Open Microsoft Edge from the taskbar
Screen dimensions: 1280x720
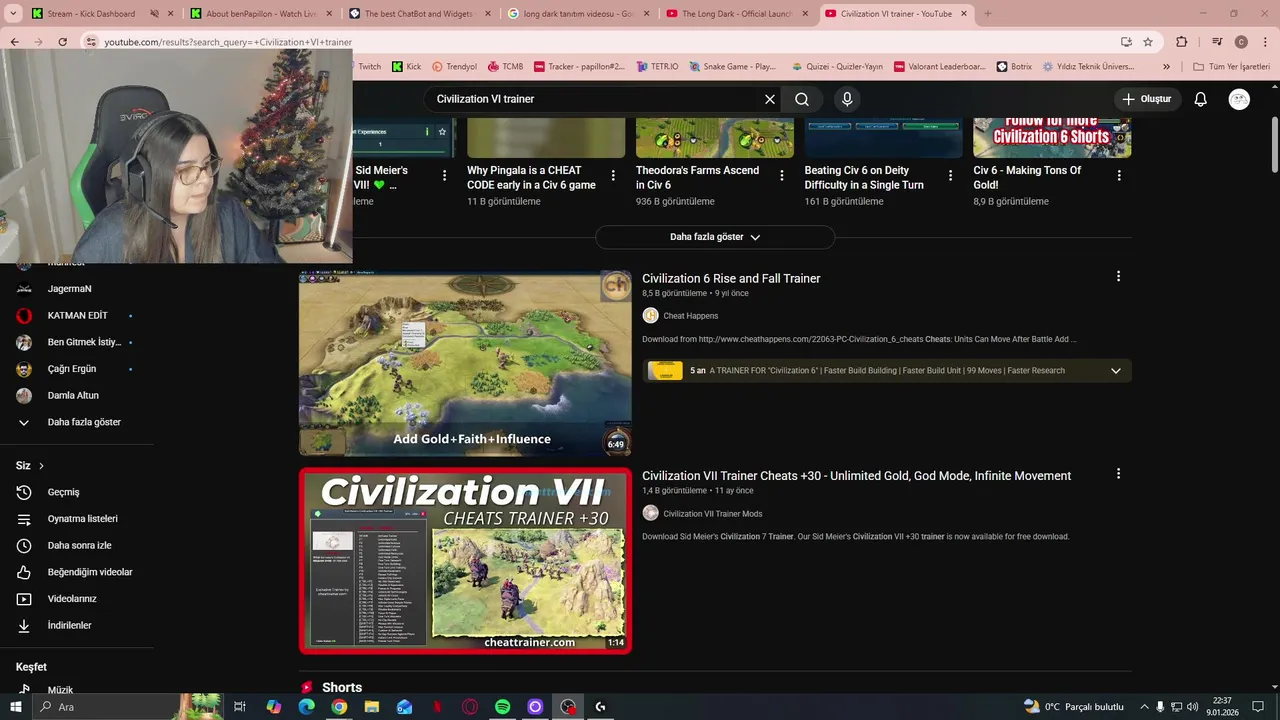(306, 707)
